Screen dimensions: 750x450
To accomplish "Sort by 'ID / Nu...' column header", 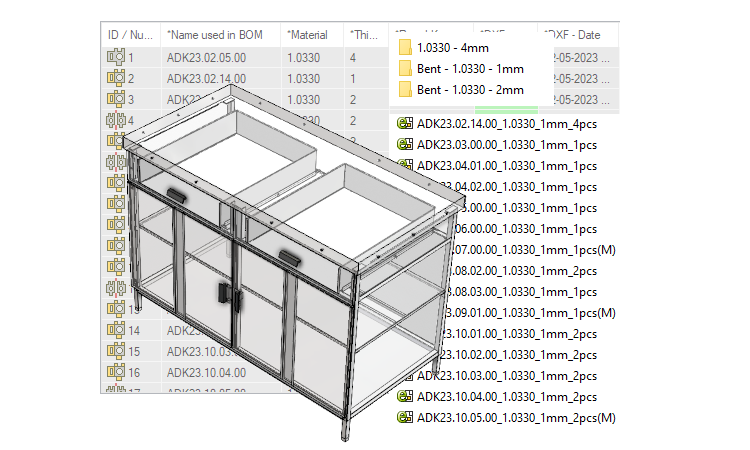I will [x=130, y=34].
